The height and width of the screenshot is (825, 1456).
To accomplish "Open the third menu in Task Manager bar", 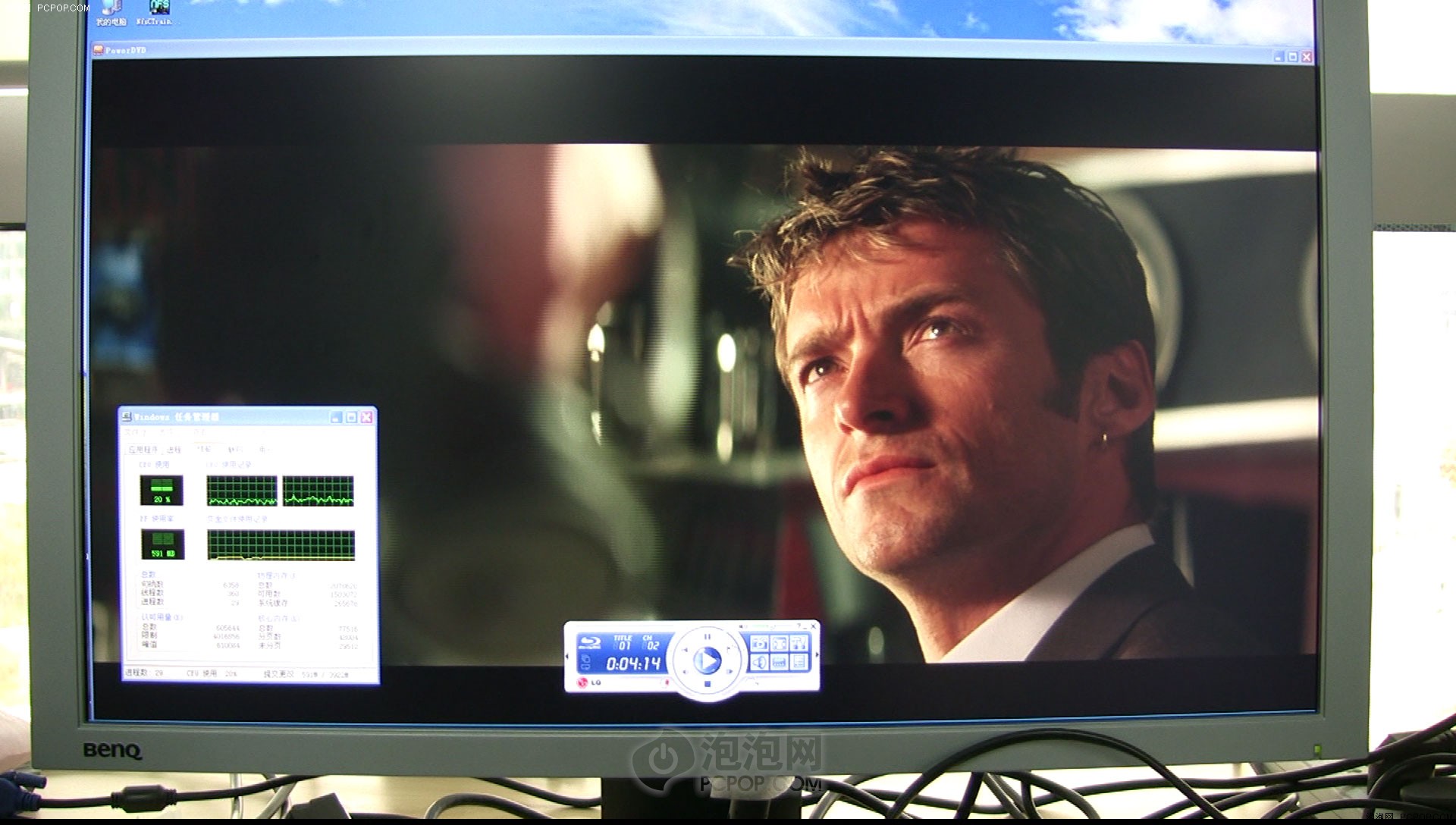I will click(x=200, y=432).
